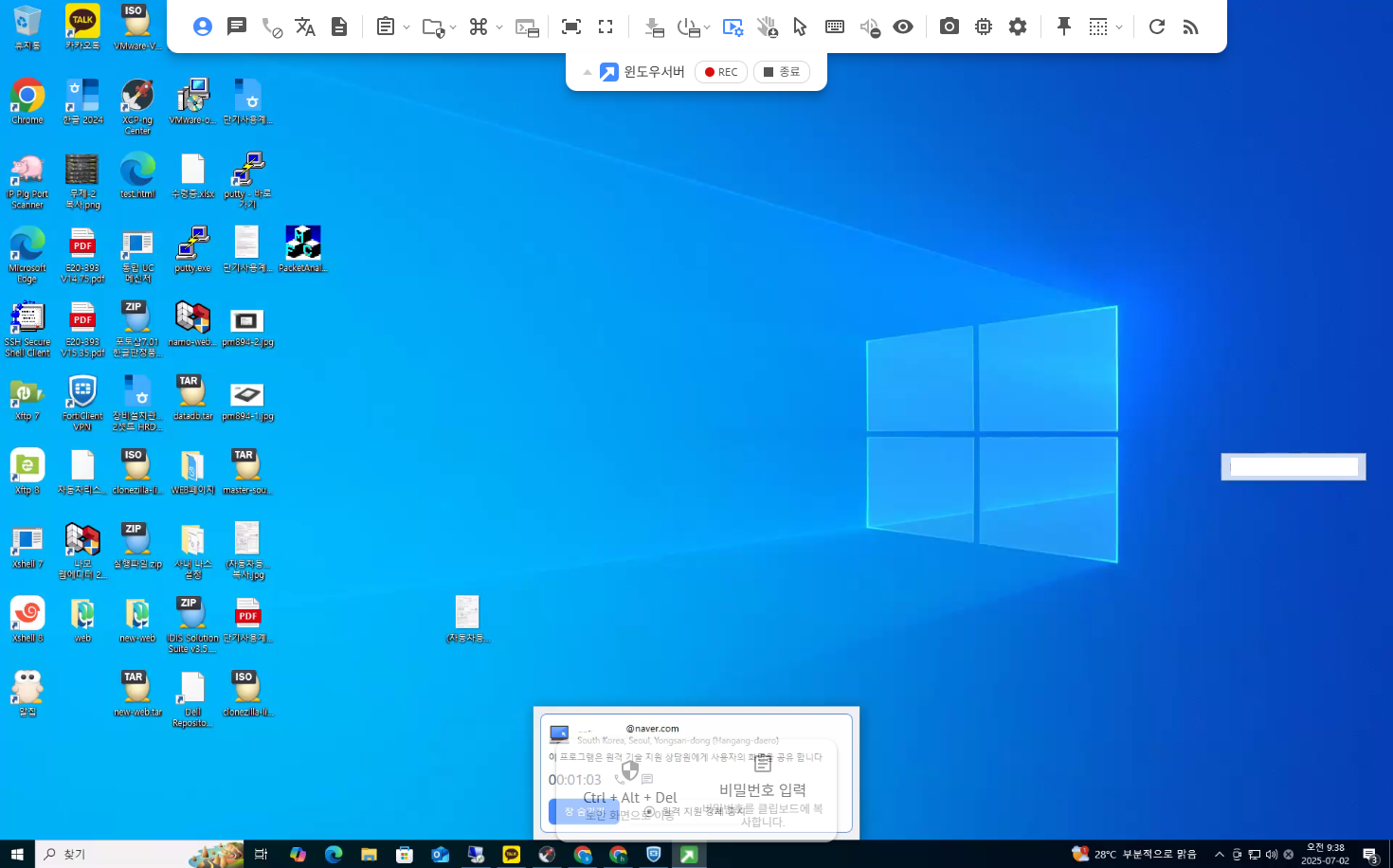Screen dimensions: 1393x868
Task: Click the refresh reconnect icon
Action: tap(1156, 27)
